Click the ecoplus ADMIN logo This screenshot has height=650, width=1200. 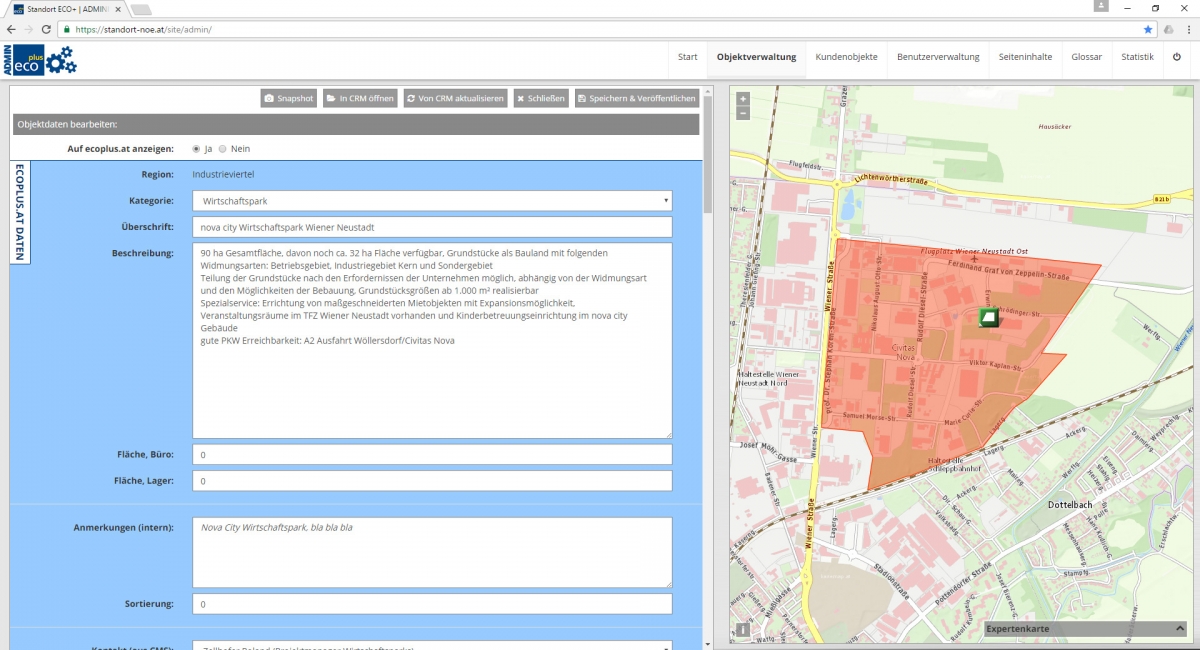40,60
